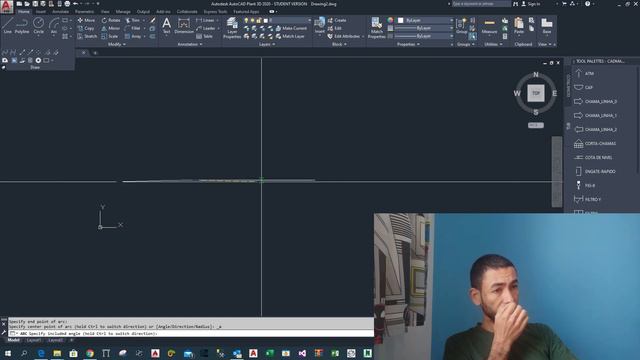Expand the Groups panel
This screenshot has height=360, width=640.
(465, 44)
